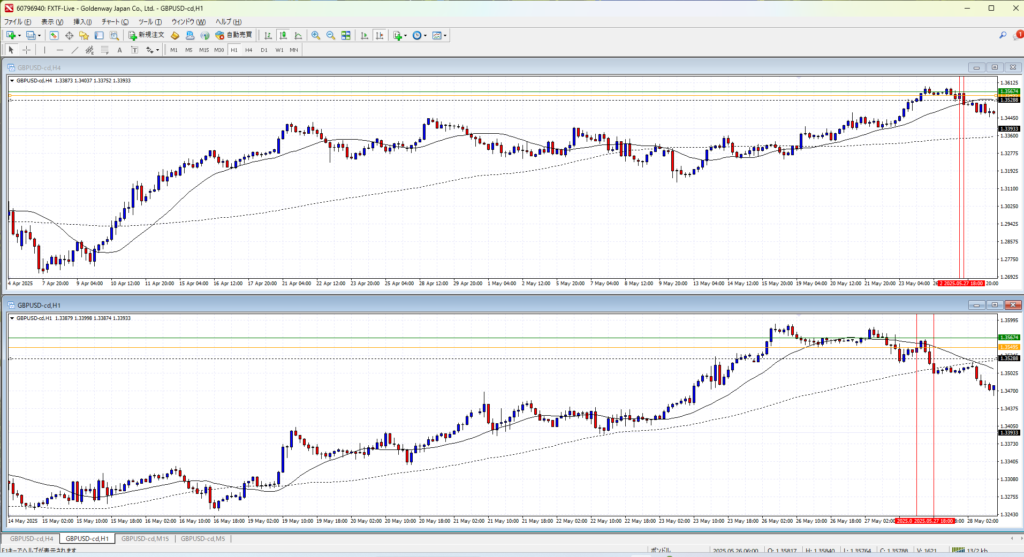1024x557 pixels.
Task: Select the horizontal line drawing tool
Action: click(60, 49)
